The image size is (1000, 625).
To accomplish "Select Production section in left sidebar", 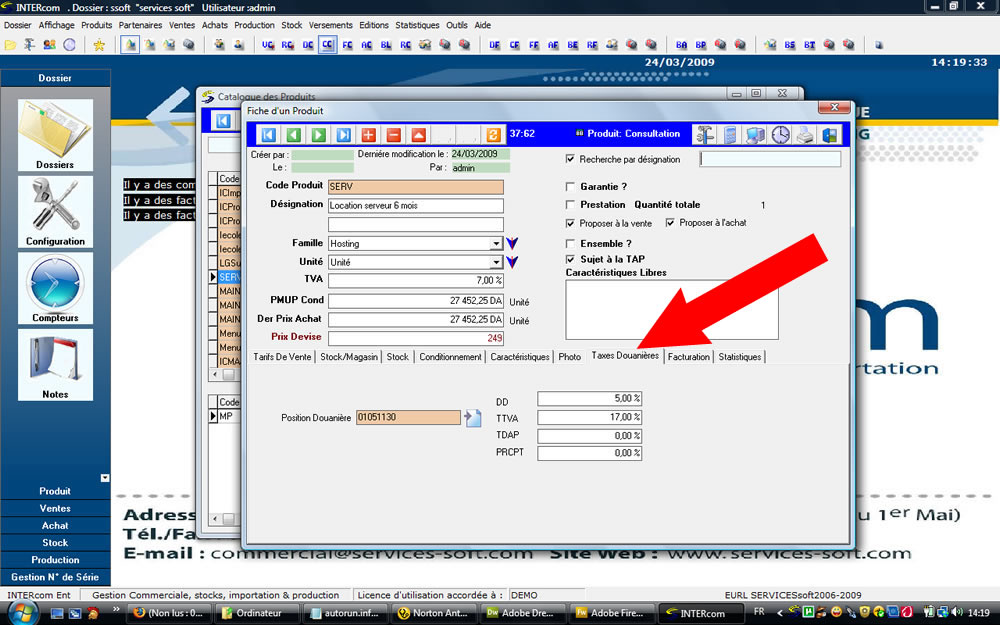I will (x=55, y=560).
